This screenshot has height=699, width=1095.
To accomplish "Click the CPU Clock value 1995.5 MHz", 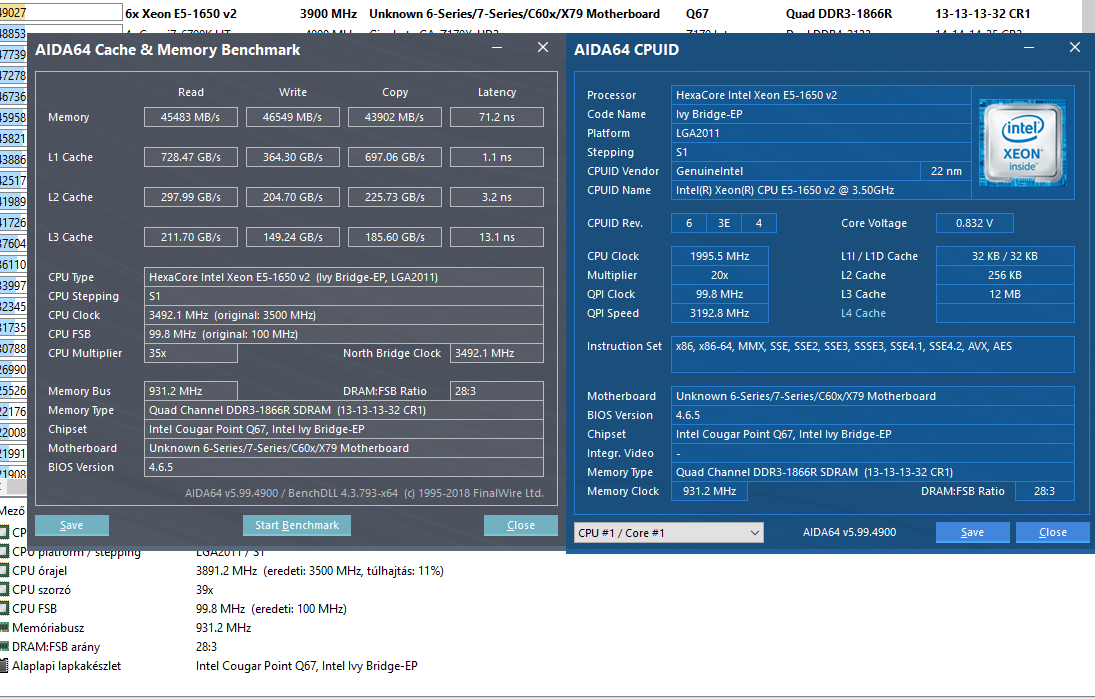I will click(719, 256).
